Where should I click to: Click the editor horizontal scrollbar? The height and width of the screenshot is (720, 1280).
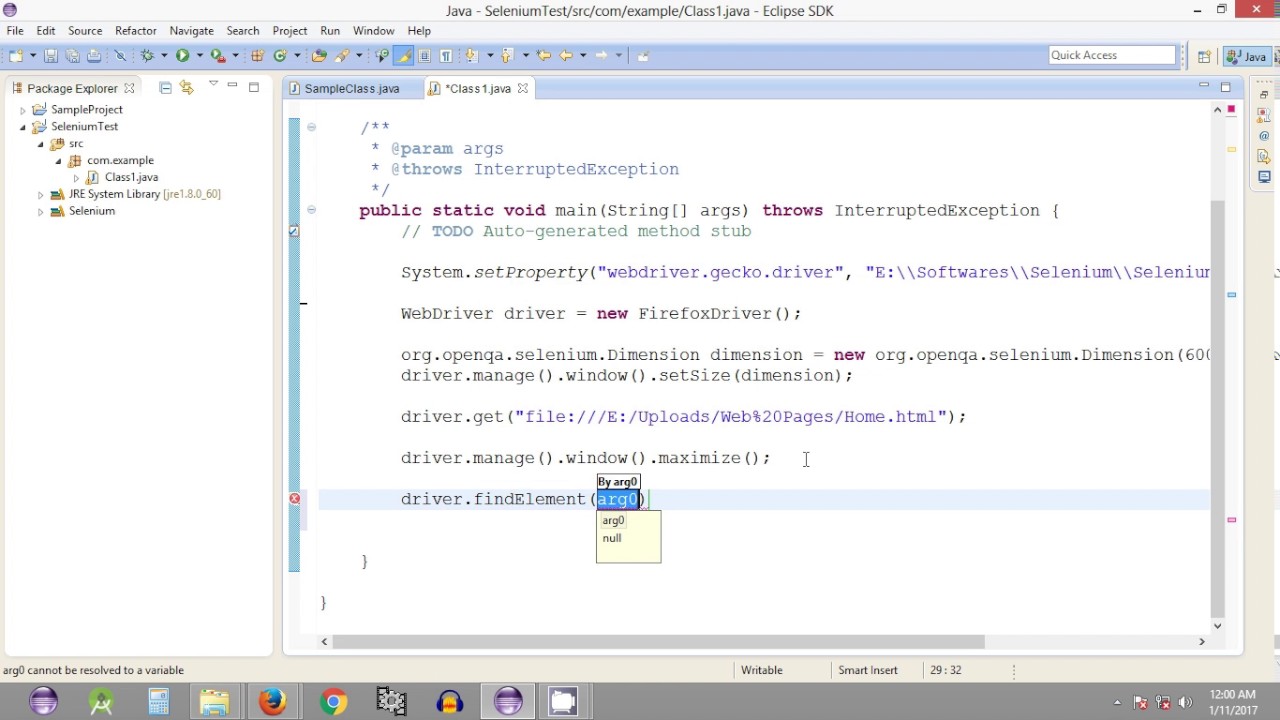point(659,642)
